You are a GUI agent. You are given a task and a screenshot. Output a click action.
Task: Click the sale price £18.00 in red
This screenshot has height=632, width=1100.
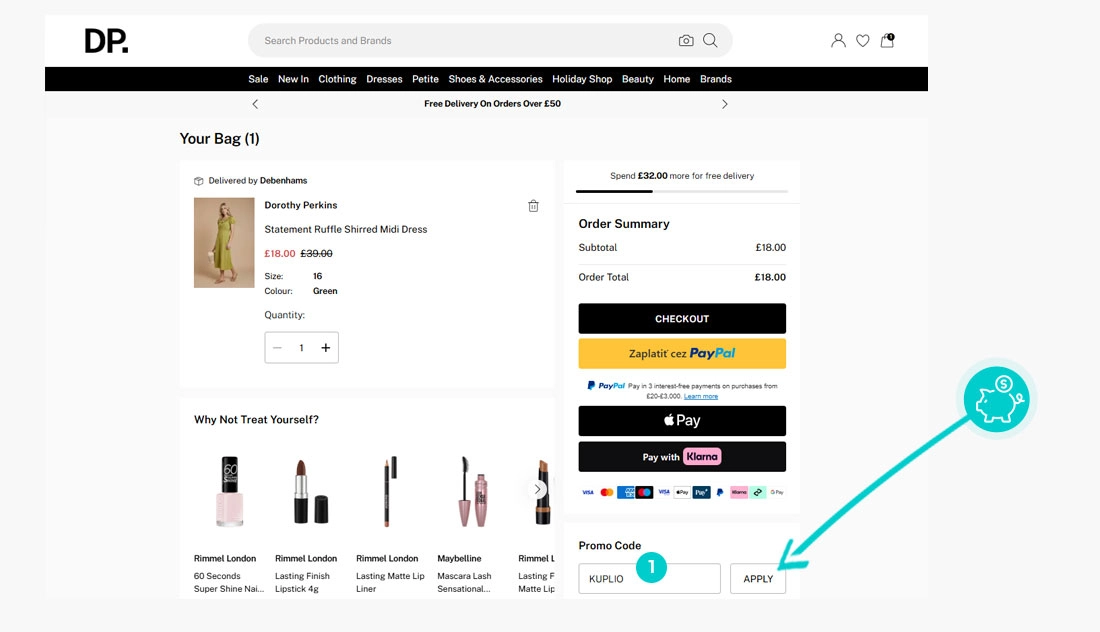tap(280, 254)
